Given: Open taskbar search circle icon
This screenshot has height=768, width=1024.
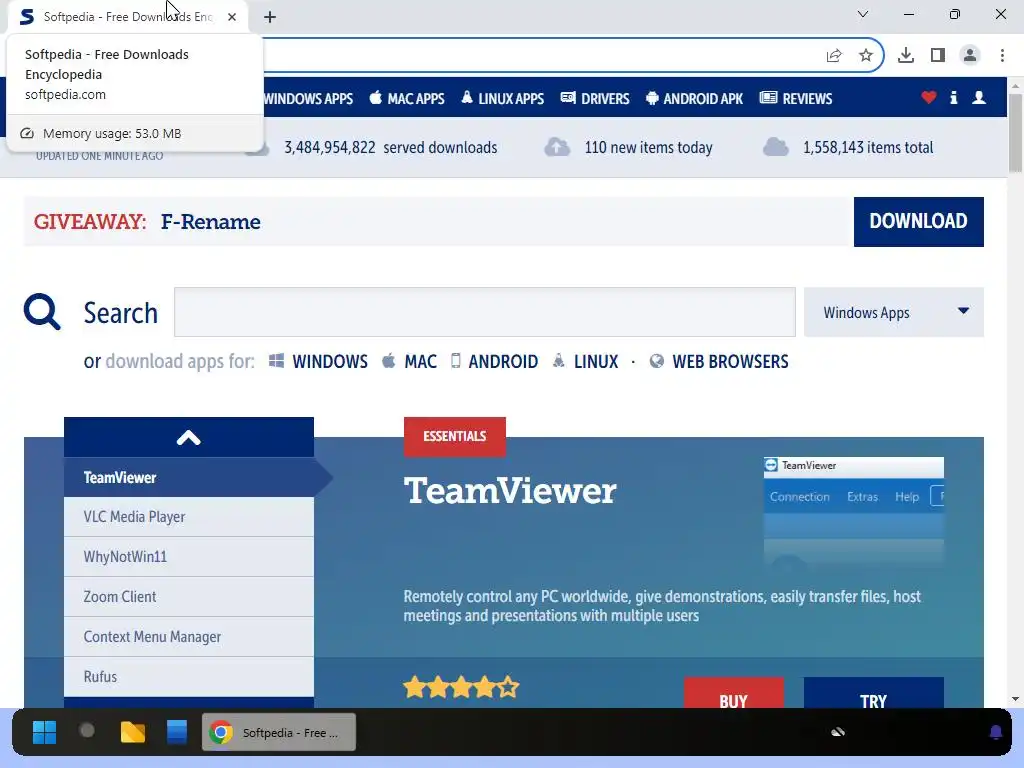Looking at the screenshot, I should click(x=87, y=731).
